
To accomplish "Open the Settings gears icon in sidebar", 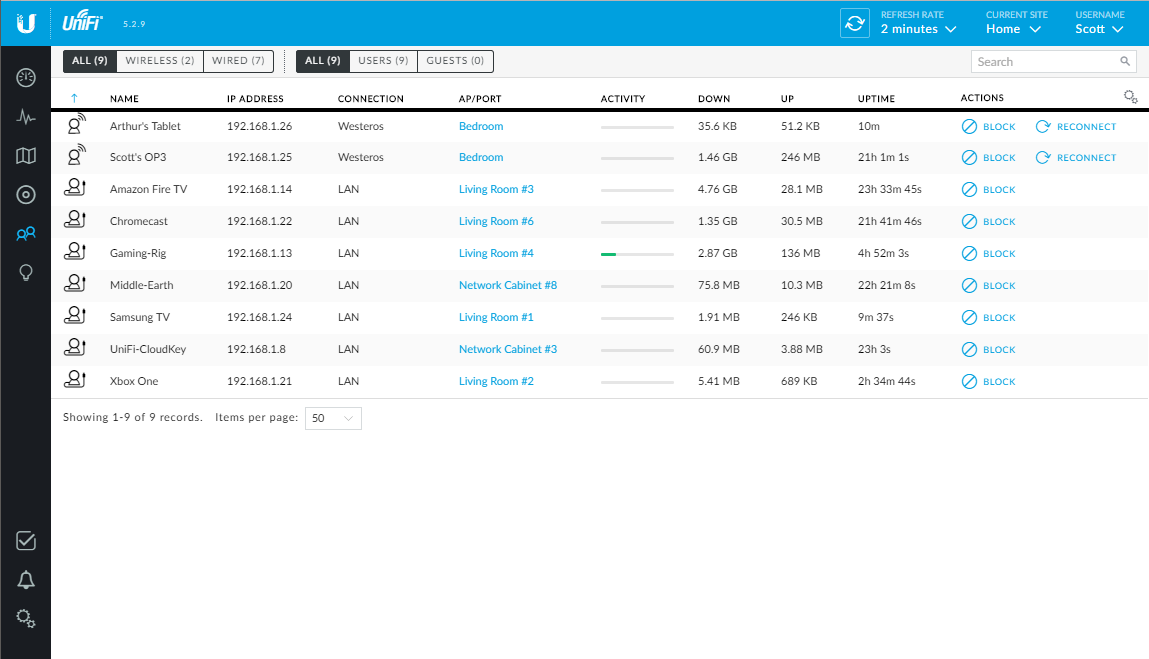I will (26, 619).
